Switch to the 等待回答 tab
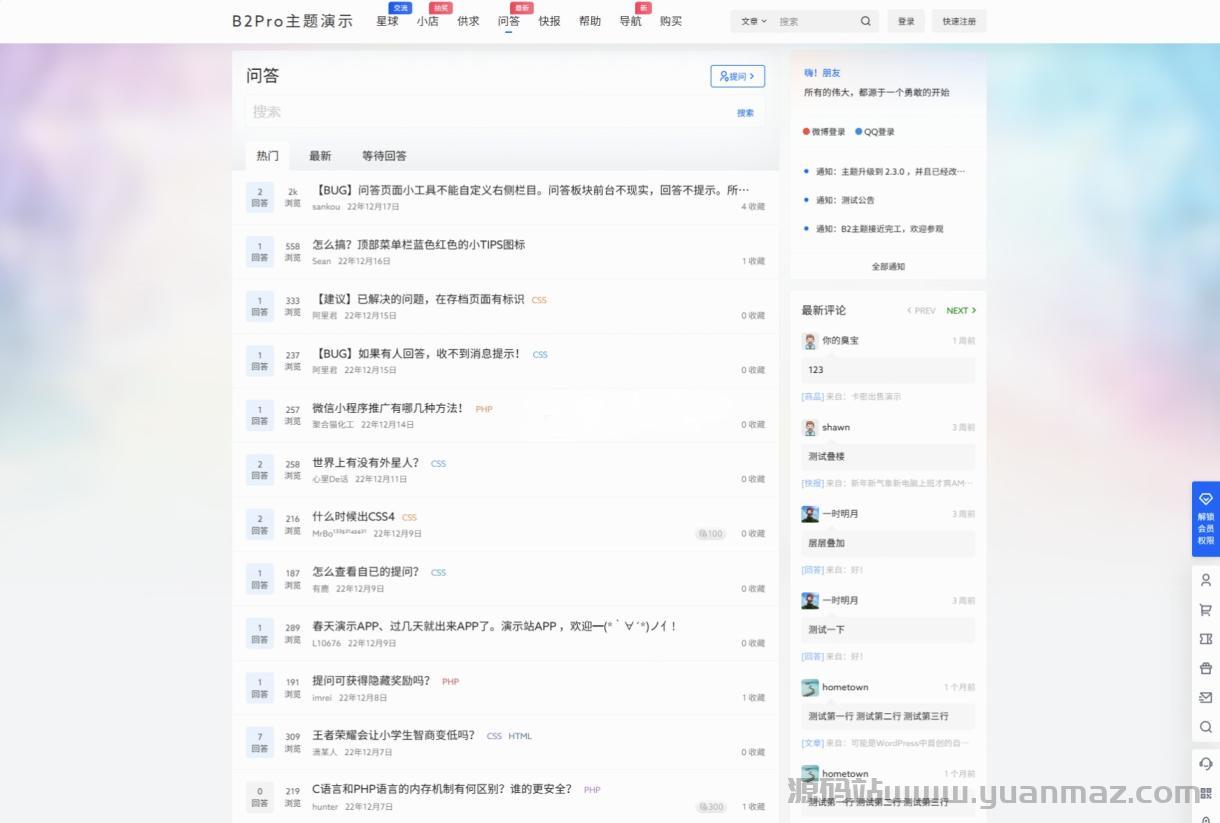 (384, 156)
